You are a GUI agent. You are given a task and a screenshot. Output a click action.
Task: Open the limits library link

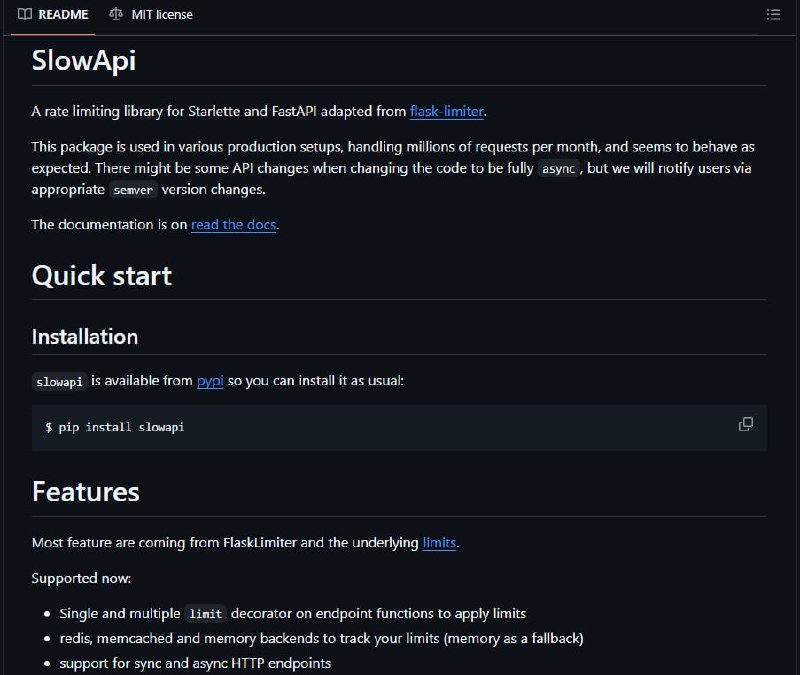click(x=439, y=542)
